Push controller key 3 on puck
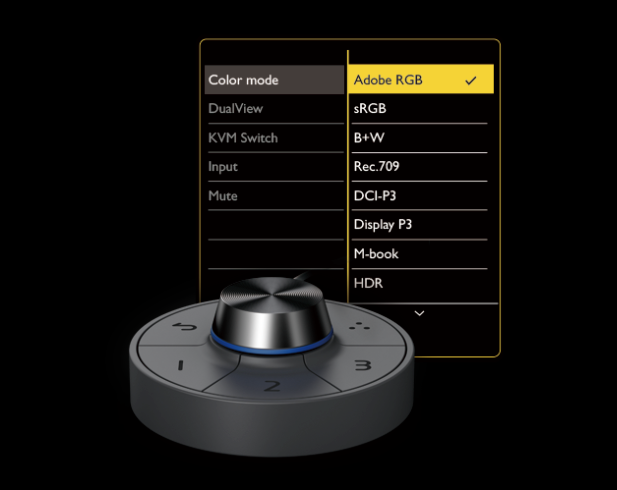Screen dimensions: 617x490 (x=362, y=365)
